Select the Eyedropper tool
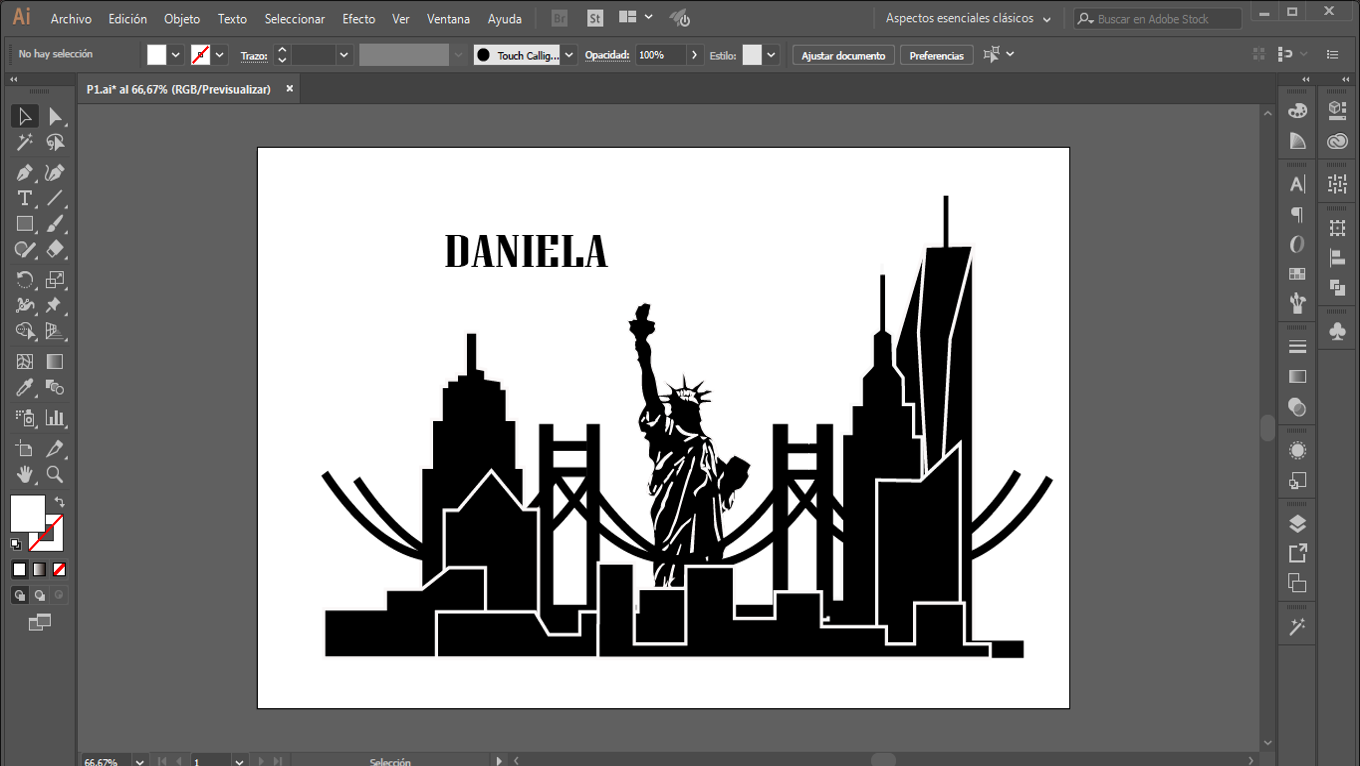 pyautogui.click(x=25, y=388)
